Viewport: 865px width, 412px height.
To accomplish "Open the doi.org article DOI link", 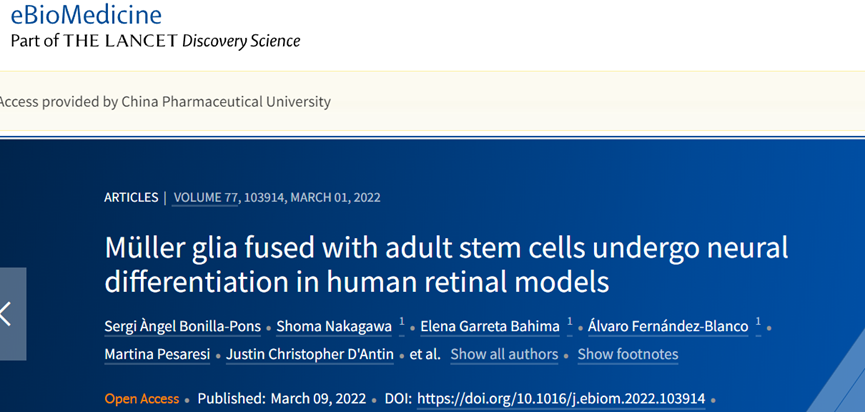I will (560, 398).
